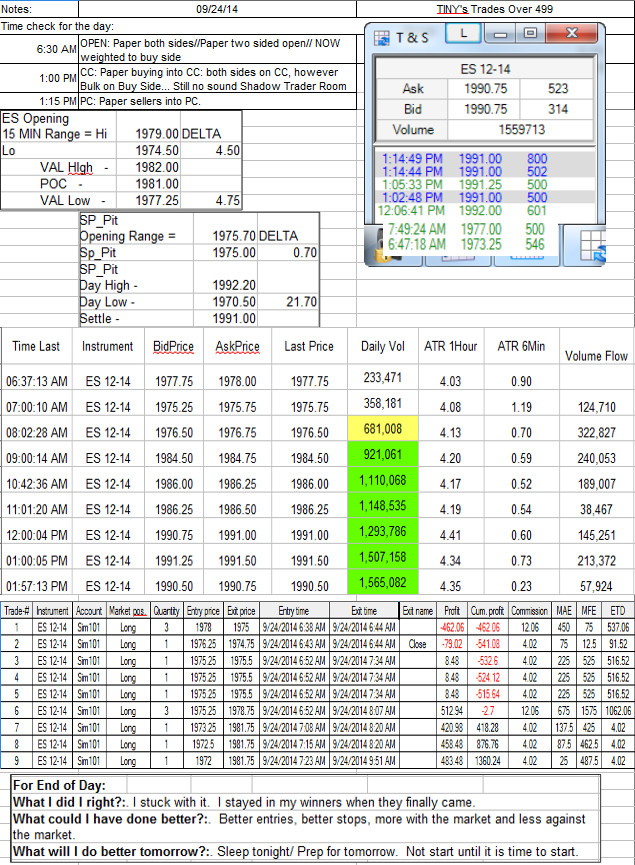The width and height of the screenshot is (635, 865).
Task: Click the green Daily Vol cell 1,565,082
Action: tap(382, 583)
